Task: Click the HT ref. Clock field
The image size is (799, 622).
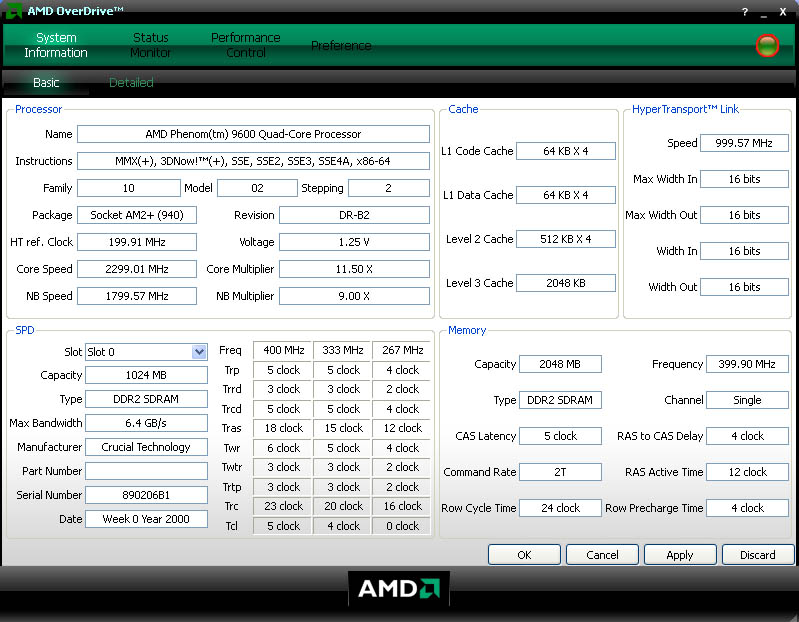Action: tap(137, 242)
